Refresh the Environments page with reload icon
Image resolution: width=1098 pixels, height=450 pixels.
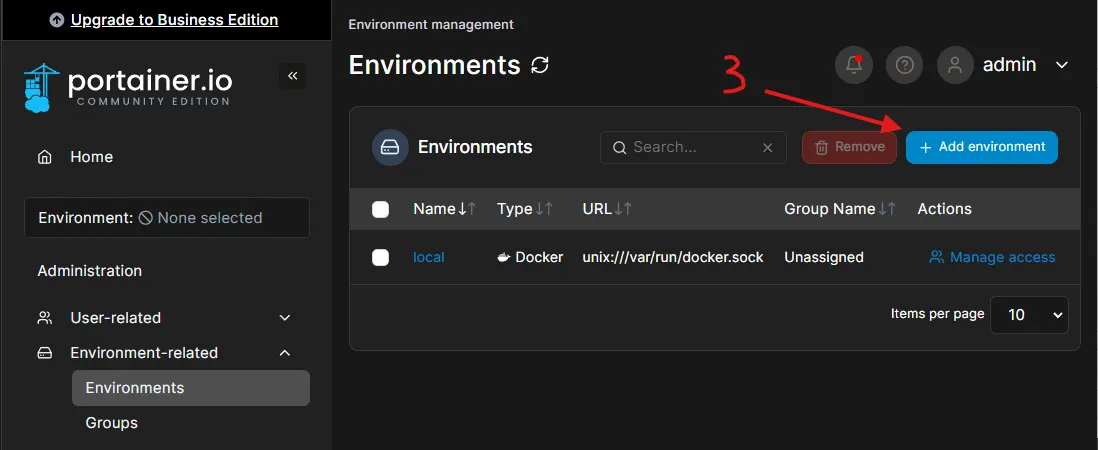pos(540,66)
